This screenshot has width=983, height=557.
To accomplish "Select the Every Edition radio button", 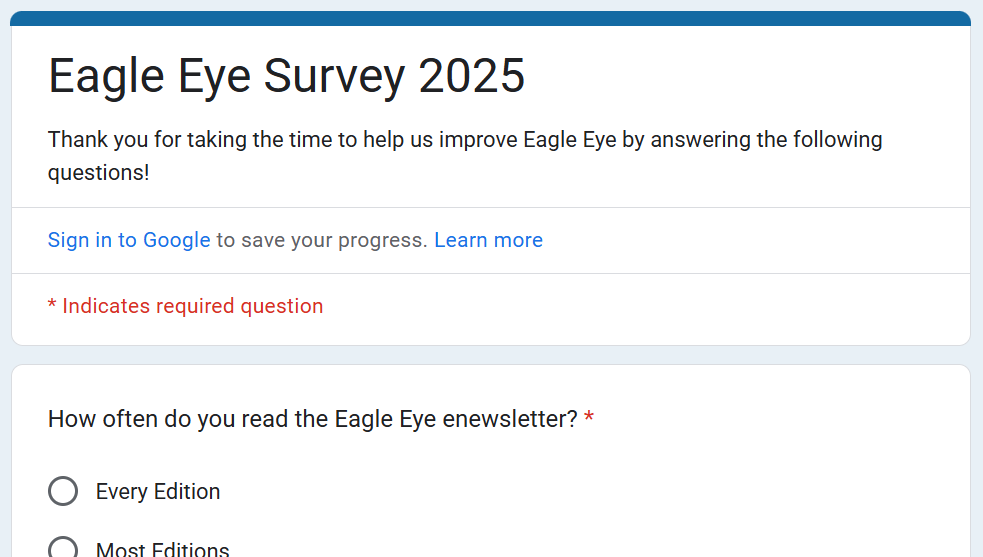I will click(x=63, y=491).
